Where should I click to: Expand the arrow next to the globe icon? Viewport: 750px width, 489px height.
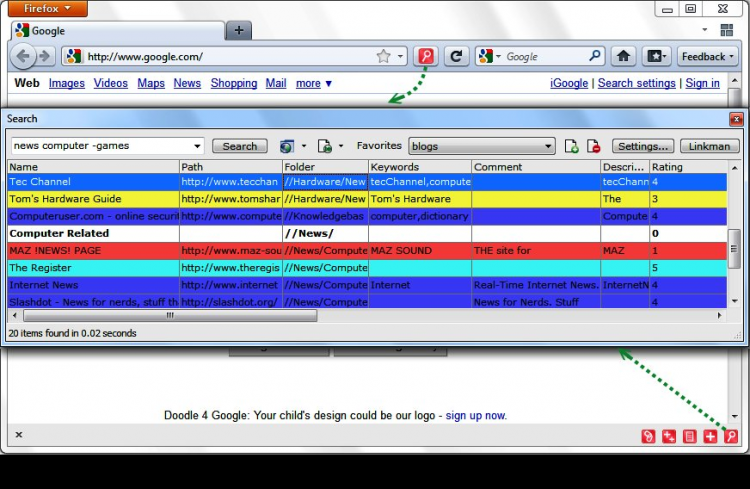[303, 146]
